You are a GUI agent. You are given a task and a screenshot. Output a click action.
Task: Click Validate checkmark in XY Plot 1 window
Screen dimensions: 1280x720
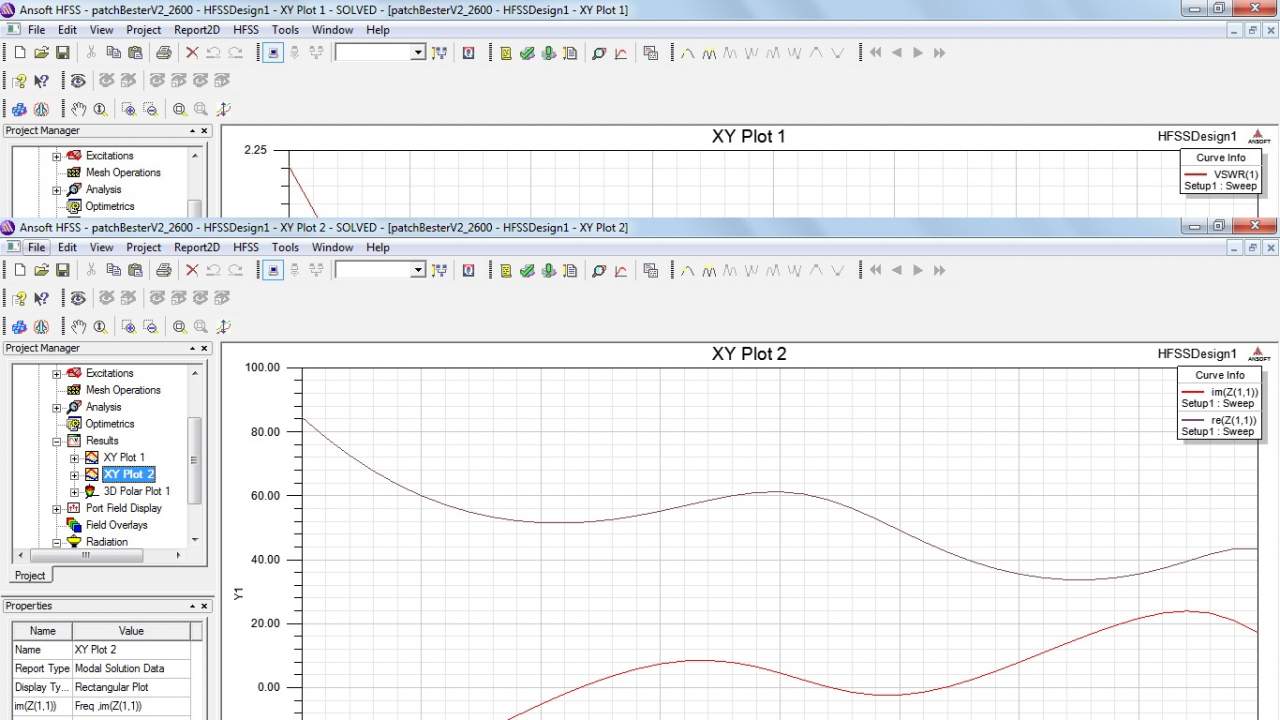(527, 52)
